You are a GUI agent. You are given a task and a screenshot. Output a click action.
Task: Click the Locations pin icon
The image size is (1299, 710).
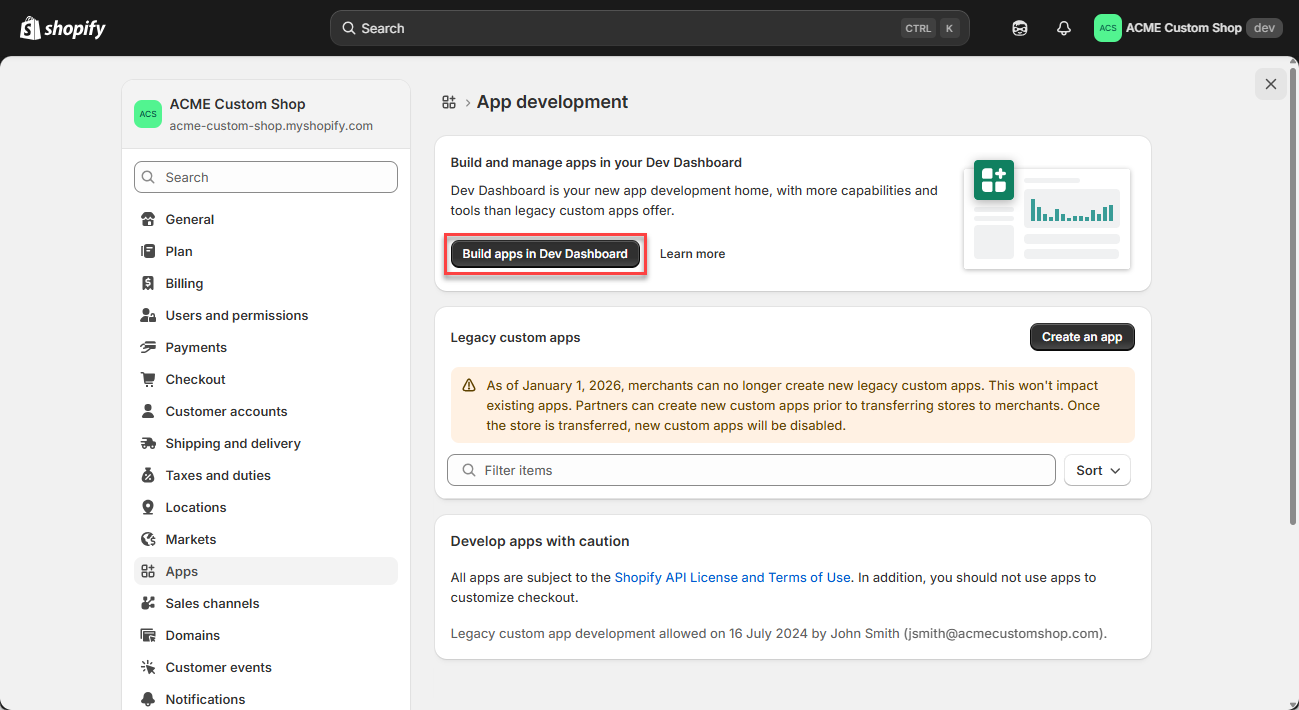coord(148,507)
